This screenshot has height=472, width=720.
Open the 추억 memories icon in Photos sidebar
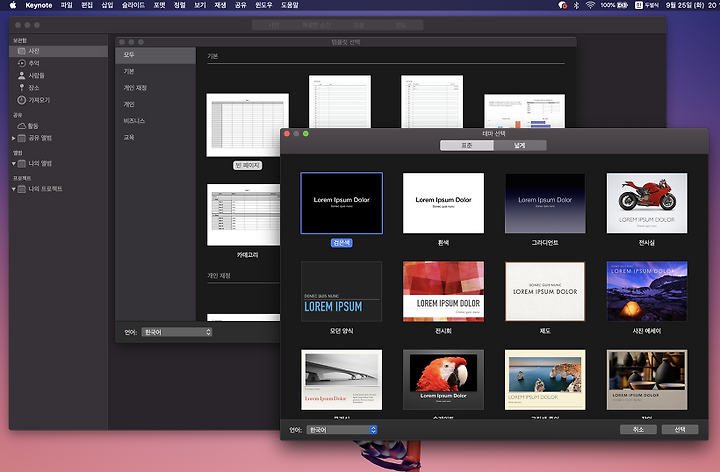point(21,63)
